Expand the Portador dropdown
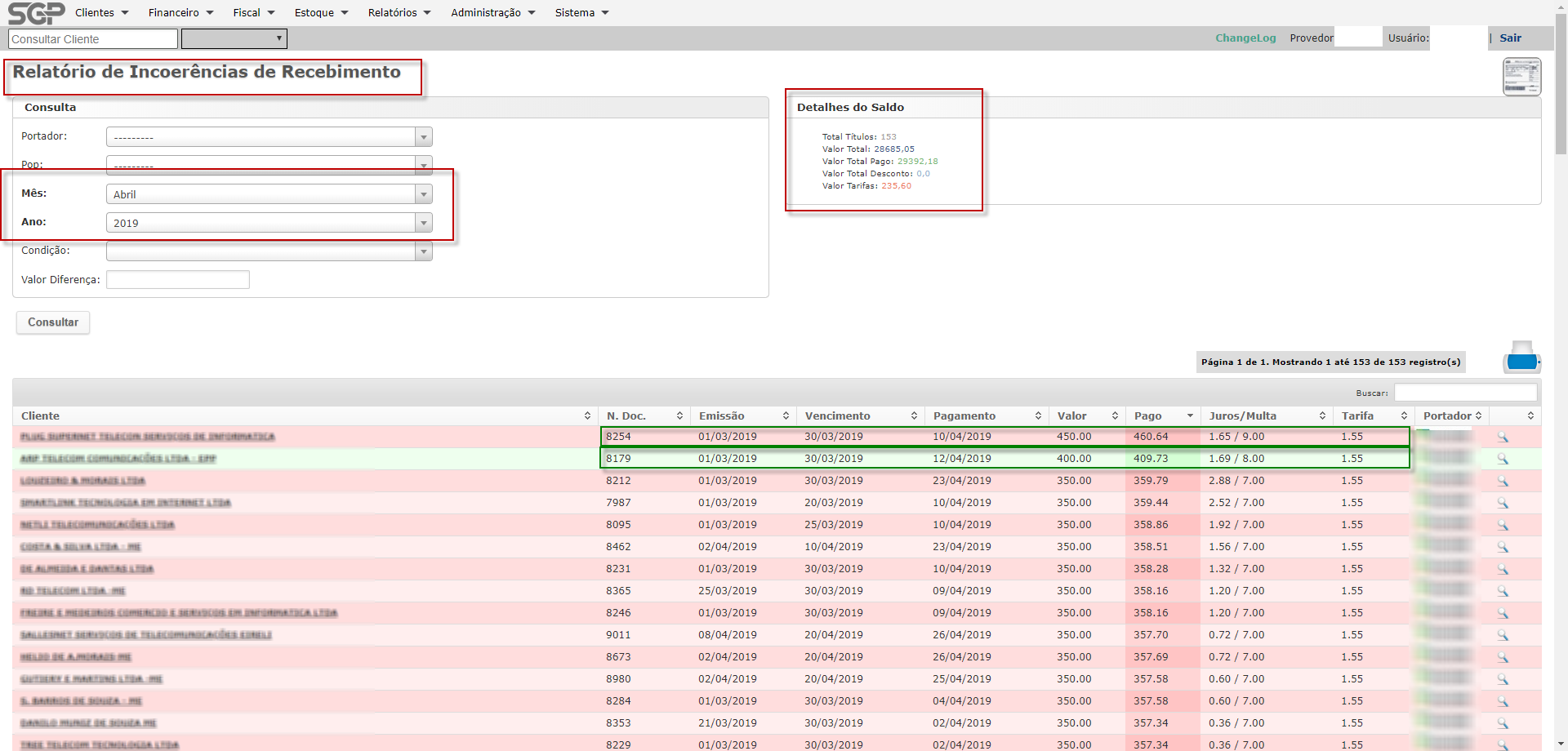This screenshot has height=751, width=1568. 269,137
